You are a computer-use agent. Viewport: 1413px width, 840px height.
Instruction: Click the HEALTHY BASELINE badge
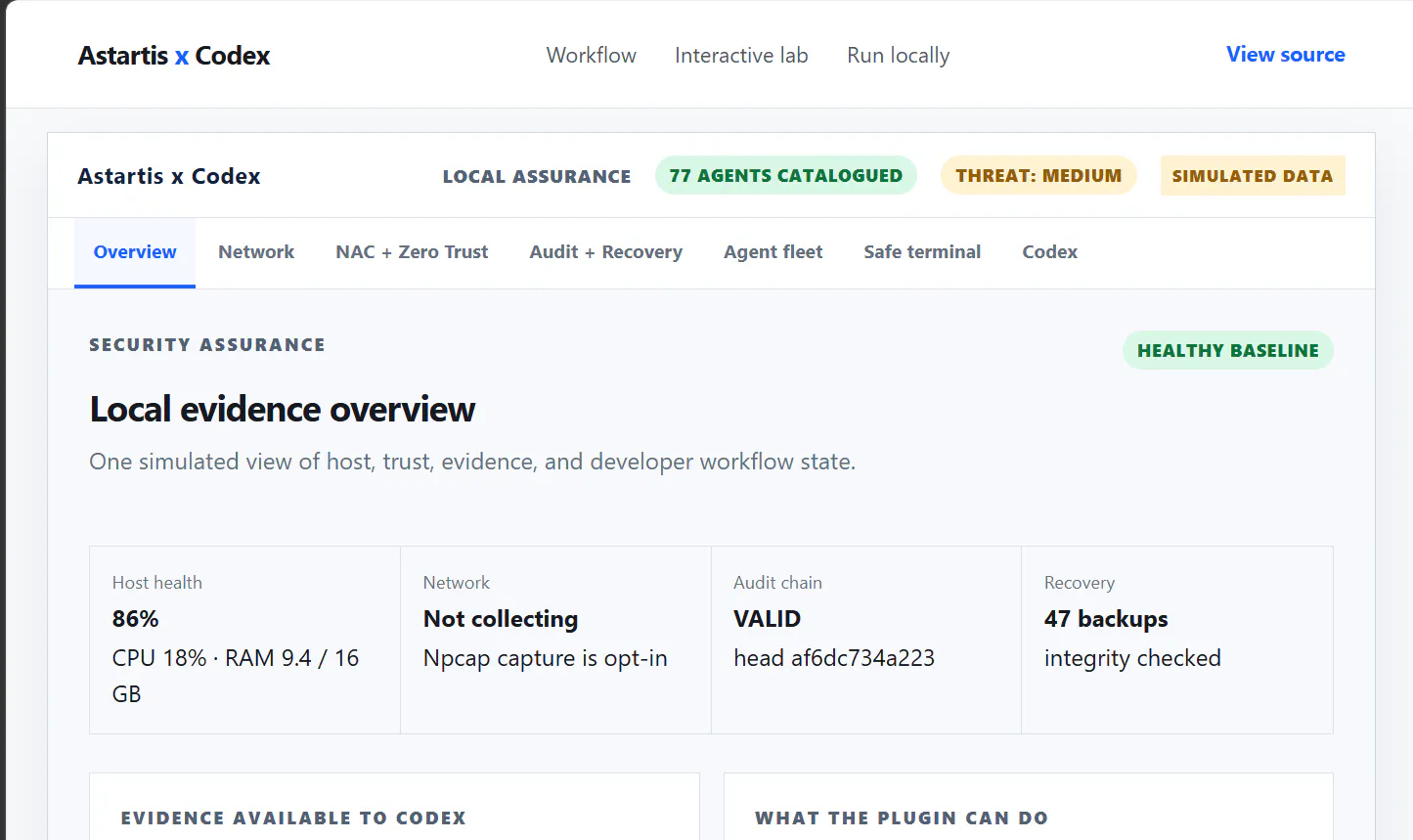point(1228,350)
